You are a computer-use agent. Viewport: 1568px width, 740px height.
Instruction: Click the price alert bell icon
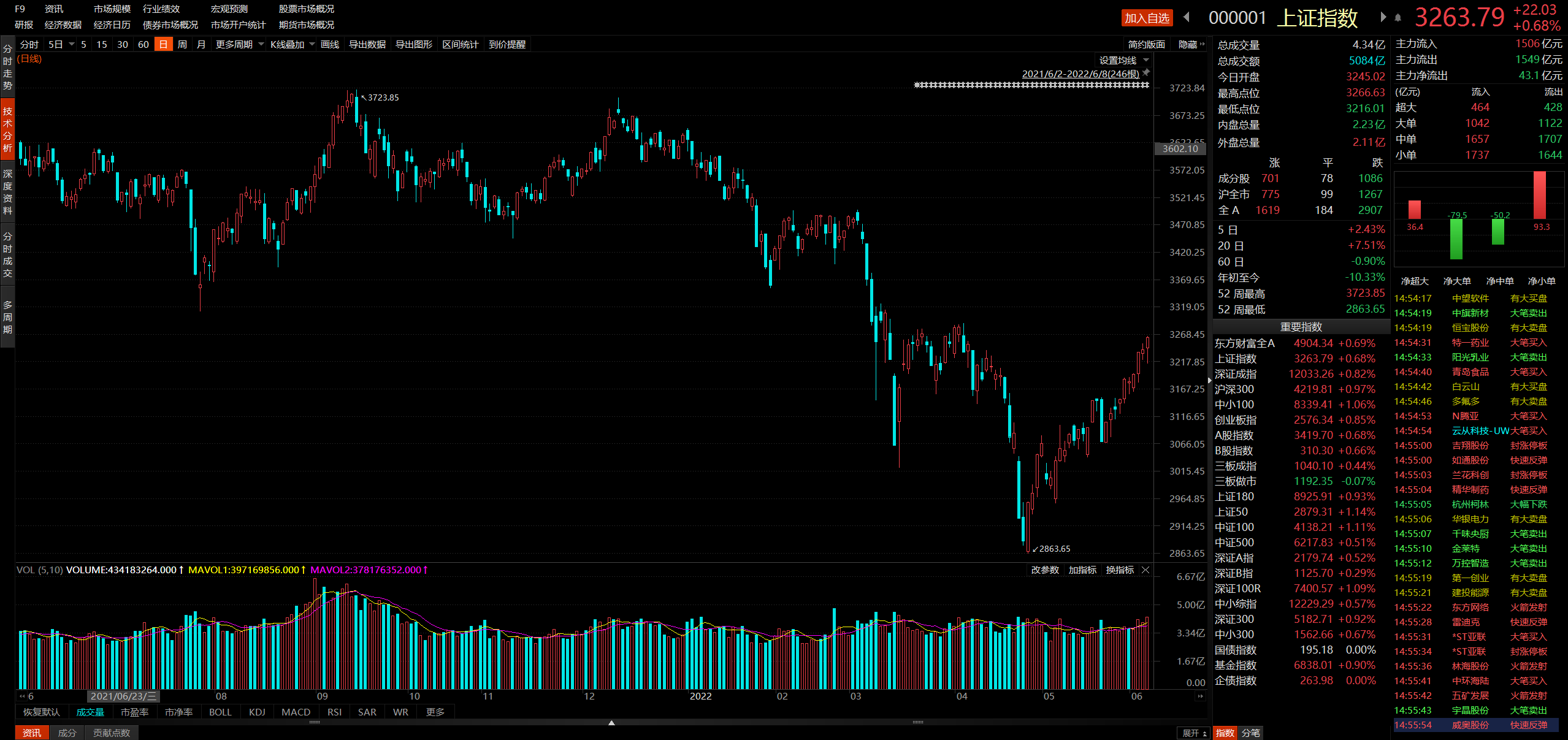1398,18
